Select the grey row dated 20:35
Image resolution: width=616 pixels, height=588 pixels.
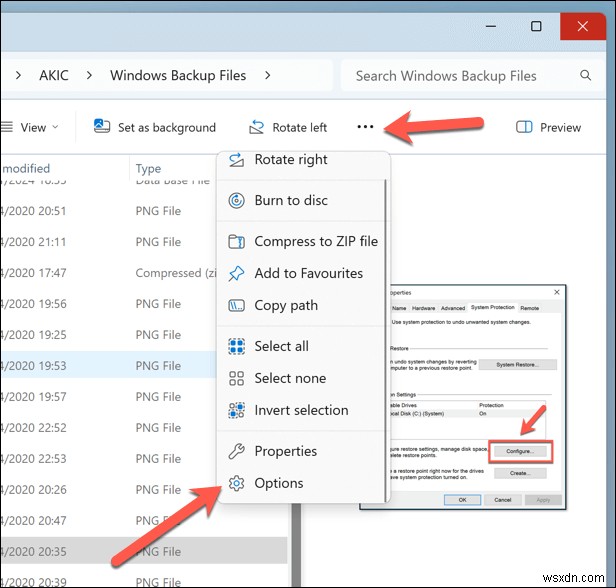coord(144,551)
